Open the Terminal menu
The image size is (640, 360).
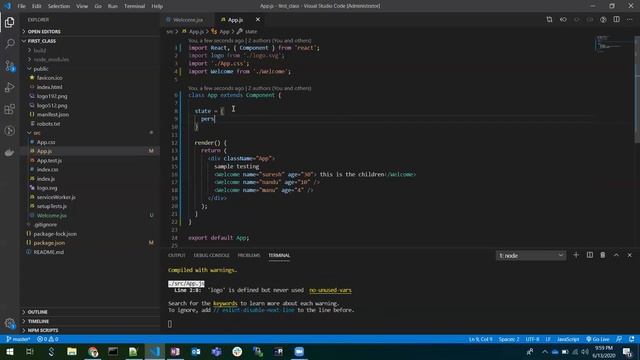click(x=134, y=6)
